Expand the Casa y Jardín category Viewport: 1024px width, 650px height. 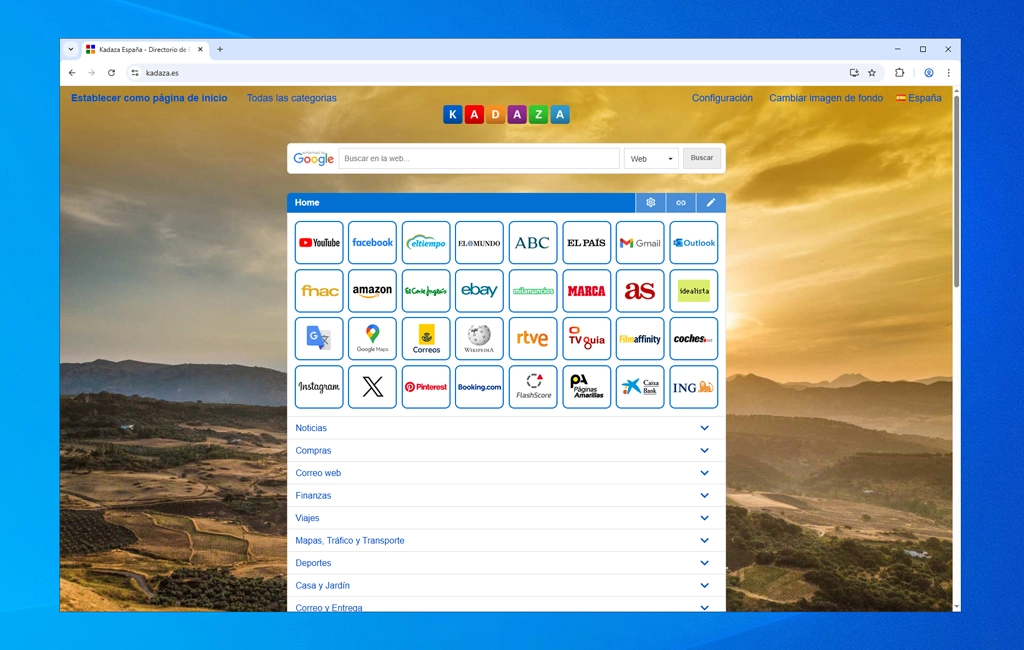coord(506,585)
